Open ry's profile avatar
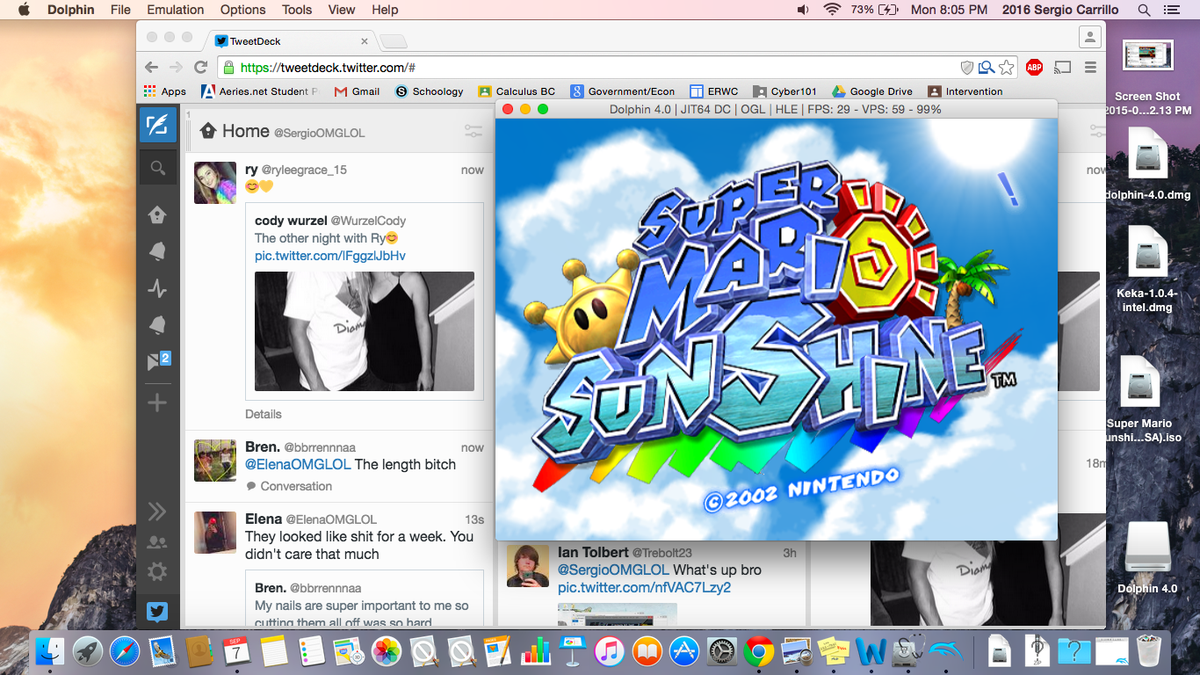Screen dimensions: 1200x675 click(215, 183)
